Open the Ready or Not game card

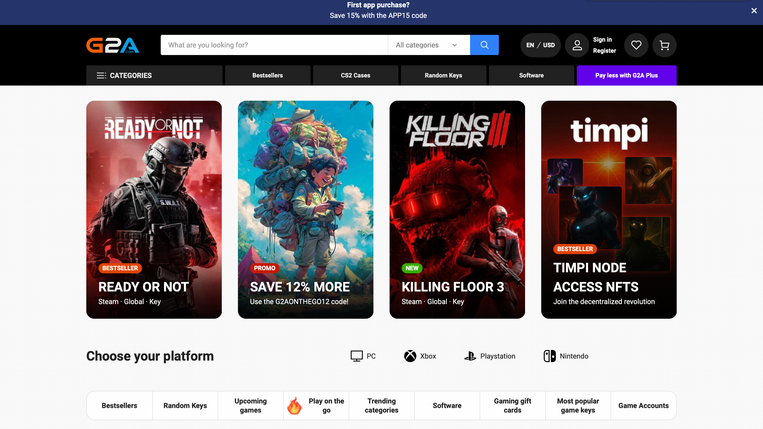(x=154, y=210)
